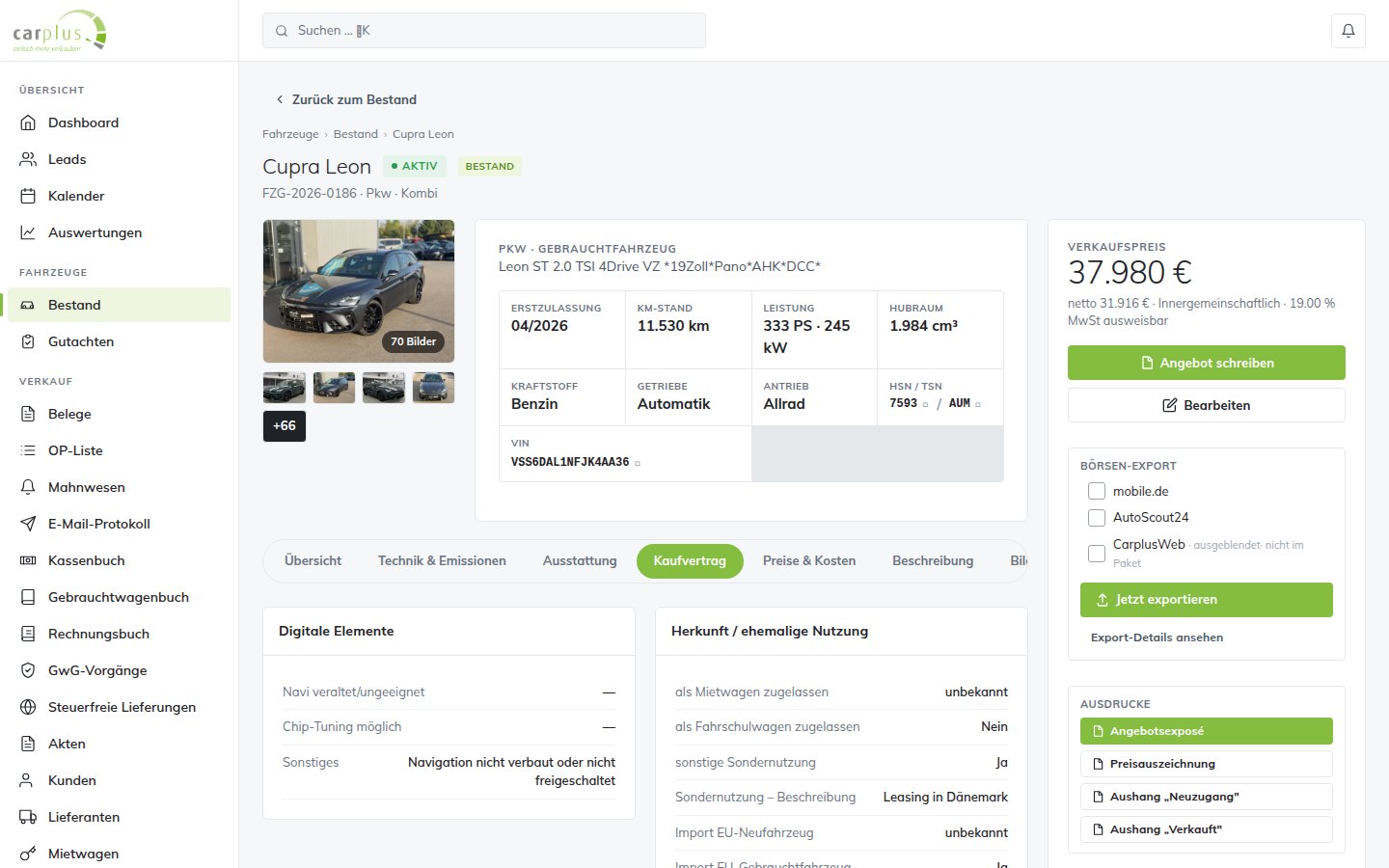Viewport: 1389px width, 868px height.
Task: Go to Leads in sidebar
Action: 119,159
